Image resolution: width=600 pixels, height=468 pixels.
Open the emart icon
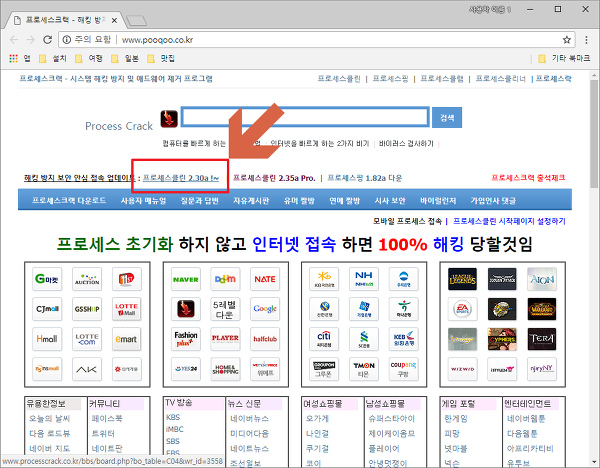[127, 339]
